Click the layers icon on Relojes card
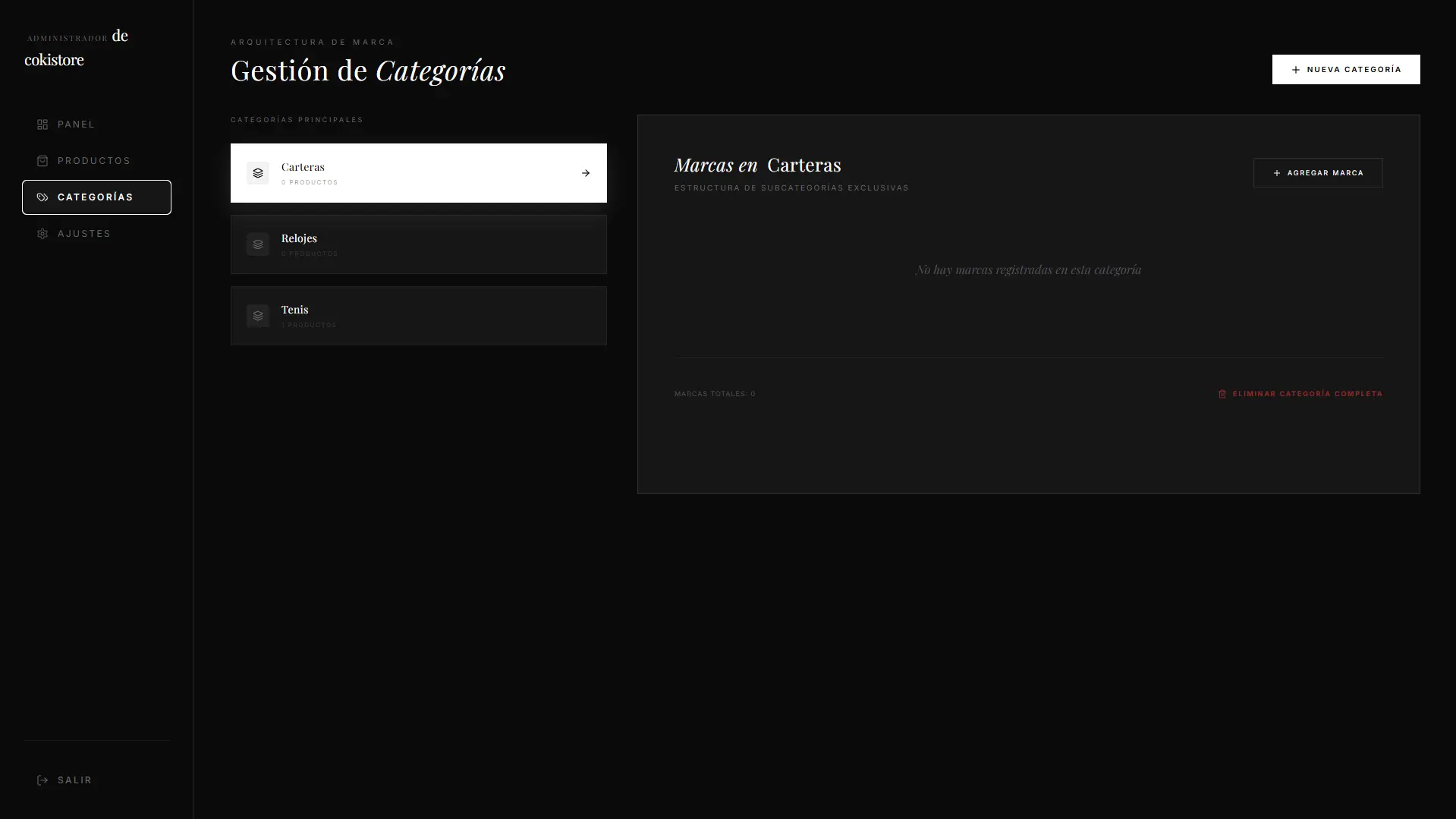This screenshot has width=1456, height=819. point(258,244)
